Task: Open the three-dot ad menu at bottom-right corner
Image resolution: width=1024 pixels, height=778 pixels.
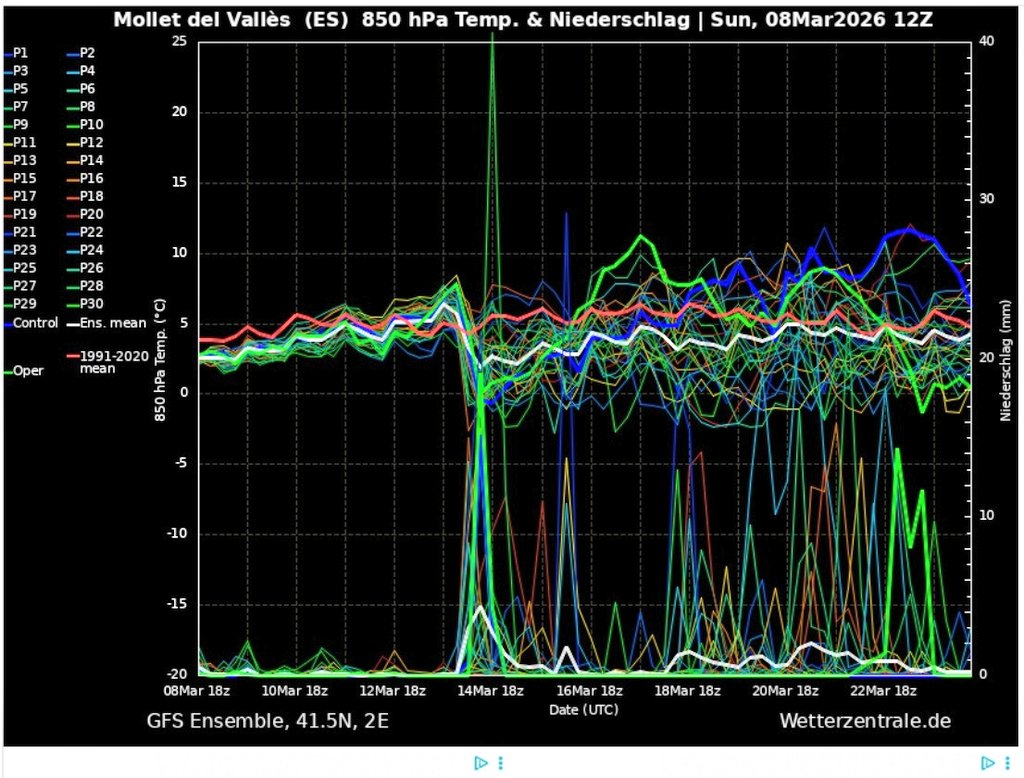Action: 1008,763
